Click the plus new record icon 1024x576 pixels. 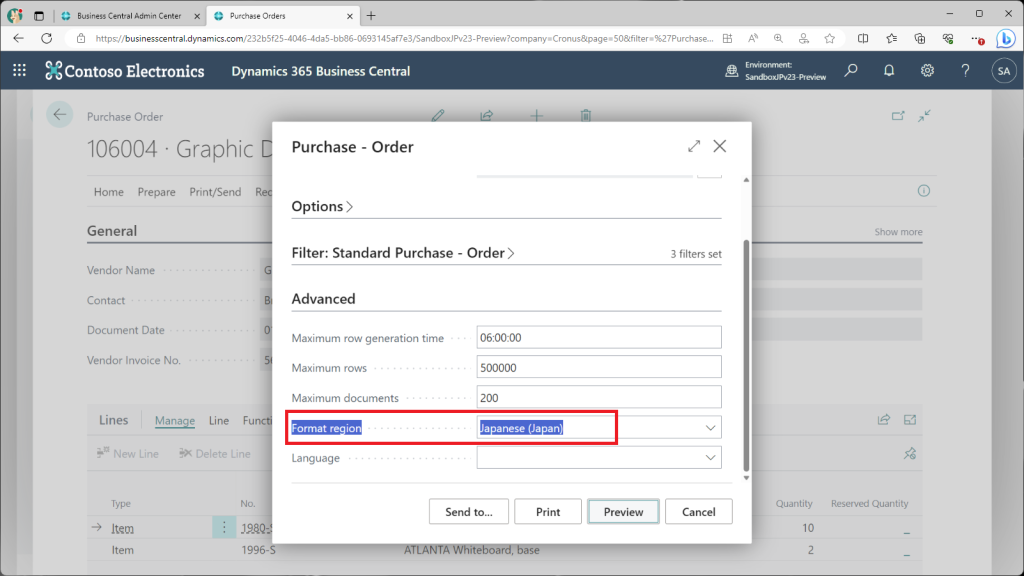(536, 116)
